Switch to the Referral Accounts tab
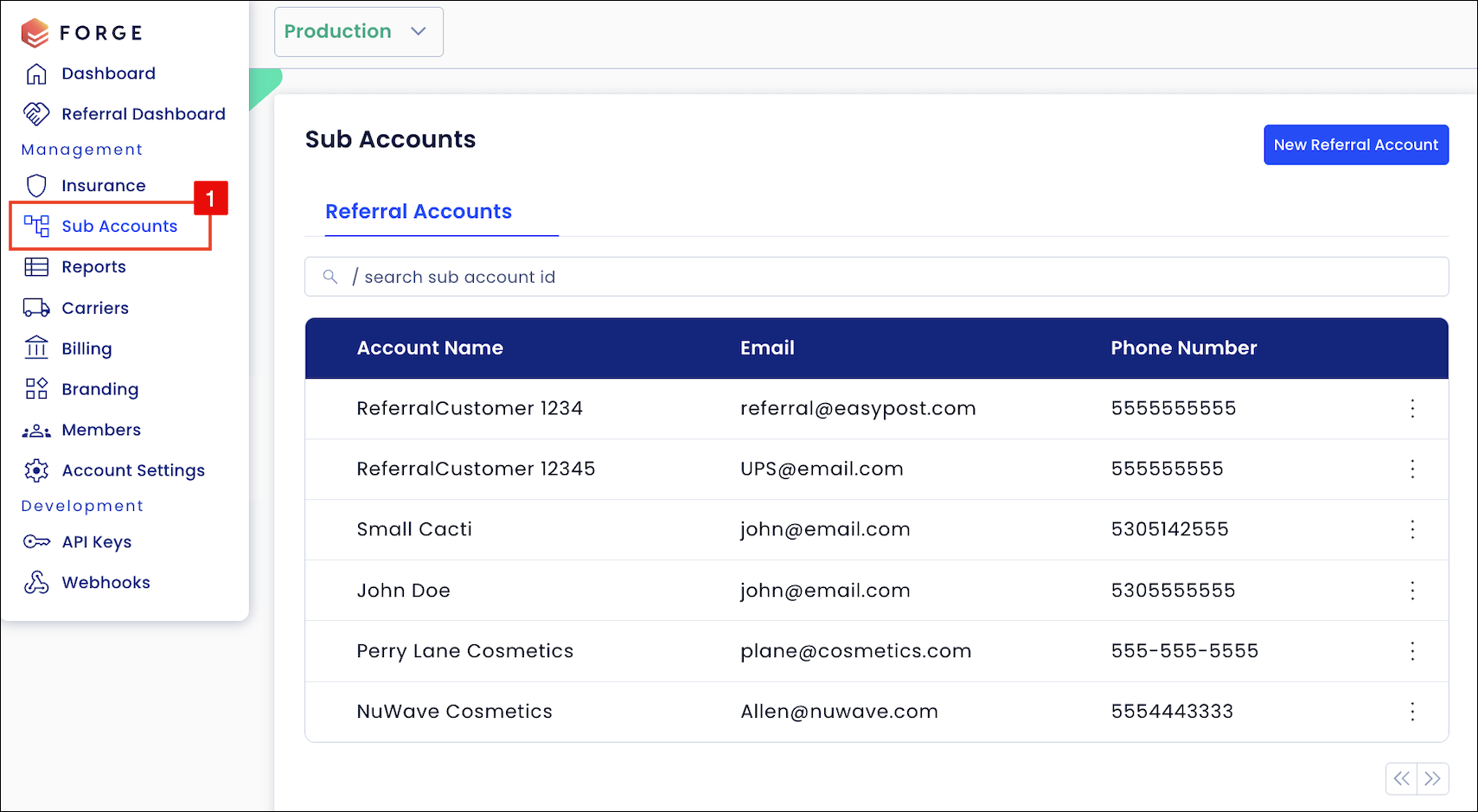This screenshot has height=812, width=1478. [x=419, y=212]
